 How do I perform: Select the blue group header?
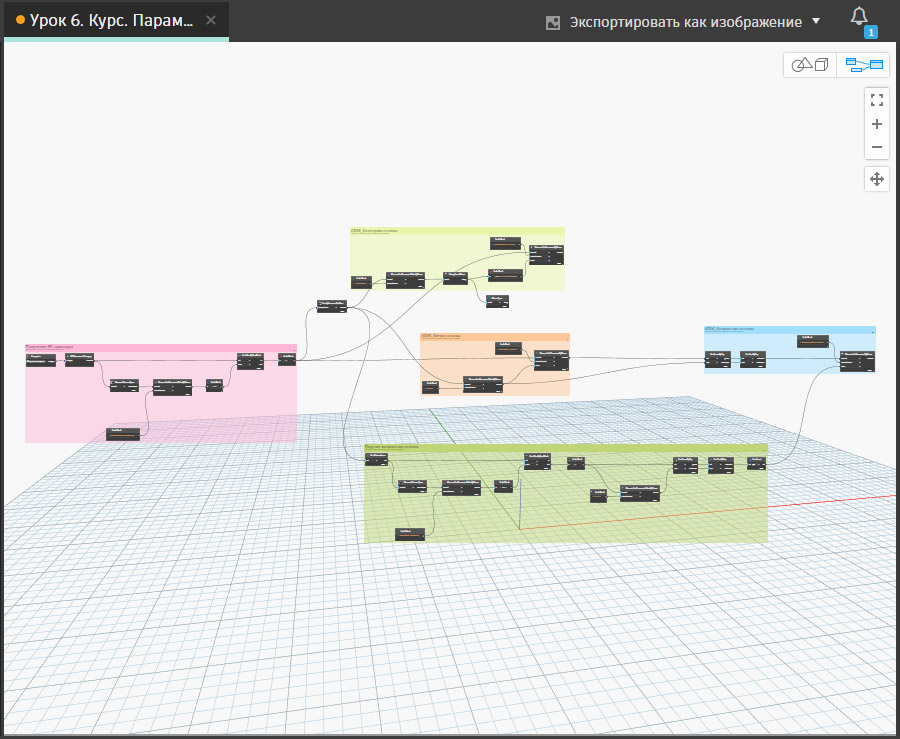[788, 328]
